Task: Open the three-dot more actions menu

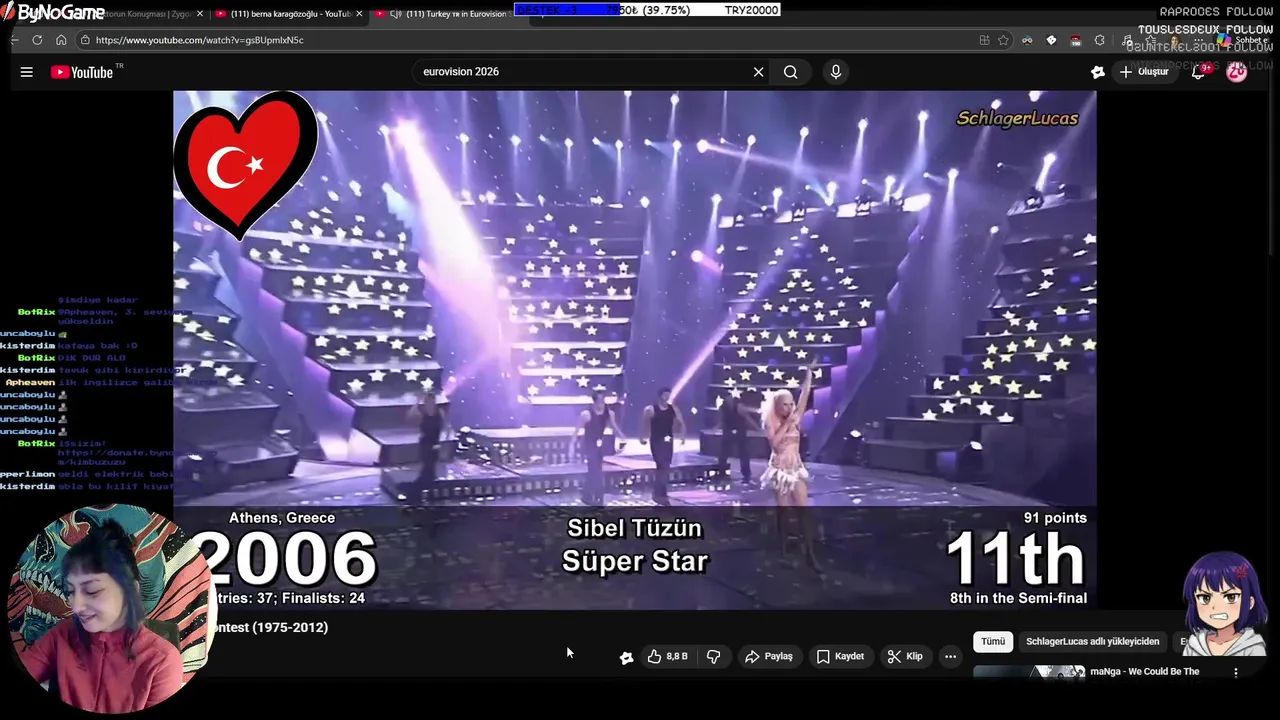Action: (951, 657)
